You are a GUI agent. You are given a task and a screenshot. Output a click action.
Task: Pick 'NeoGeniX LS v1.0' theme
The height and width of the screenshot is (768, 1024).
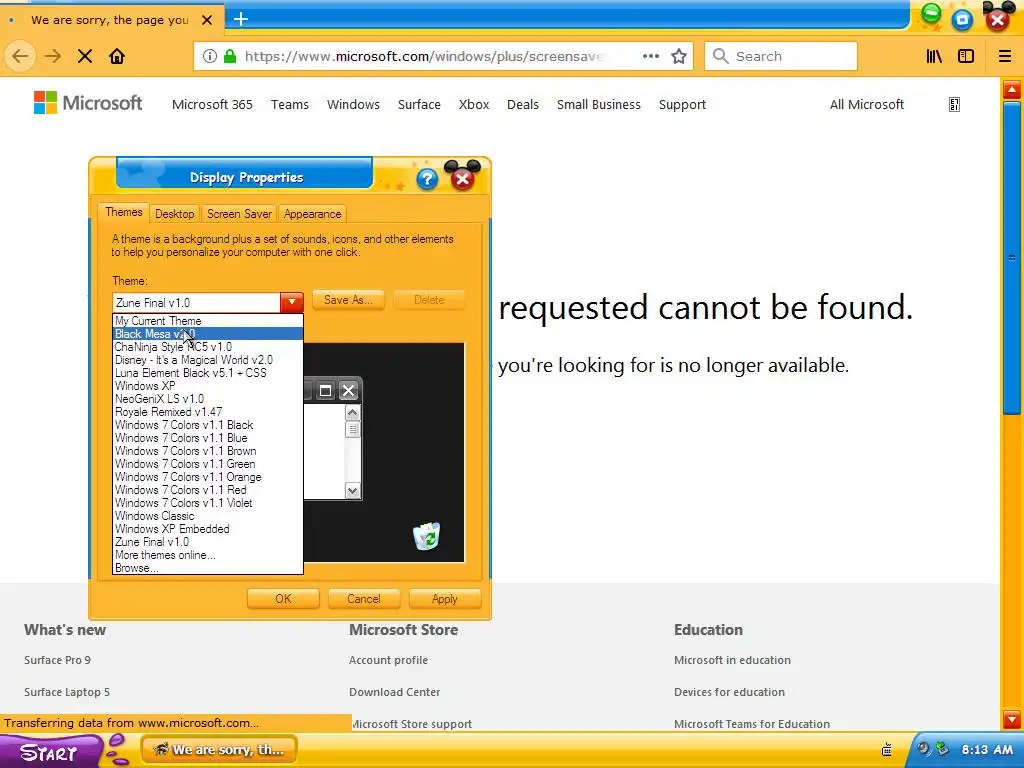(208, 399)
